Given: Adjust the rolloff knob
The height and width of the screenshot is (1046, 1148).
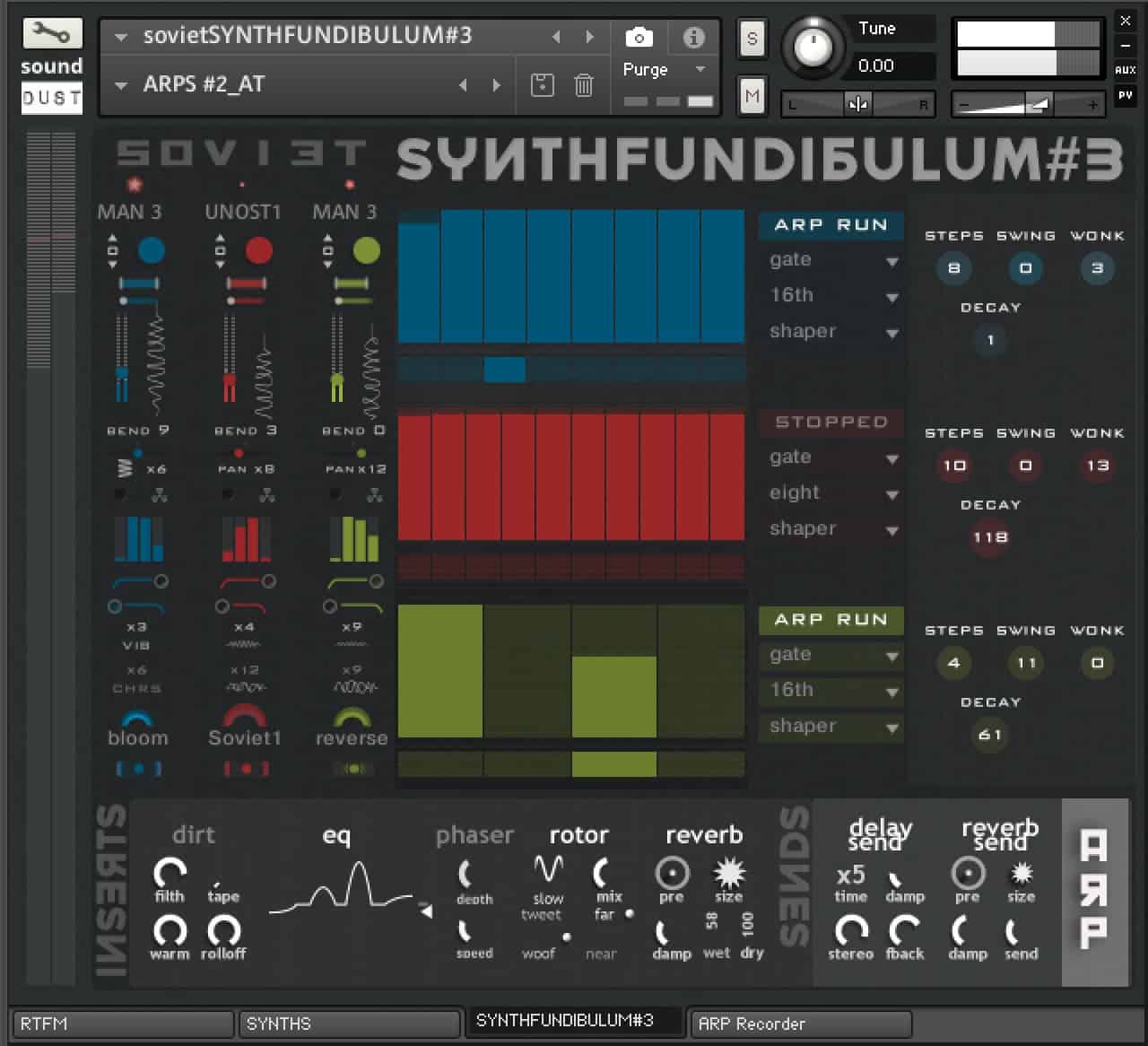Looking at the screenshot, I should coord(223,930).
